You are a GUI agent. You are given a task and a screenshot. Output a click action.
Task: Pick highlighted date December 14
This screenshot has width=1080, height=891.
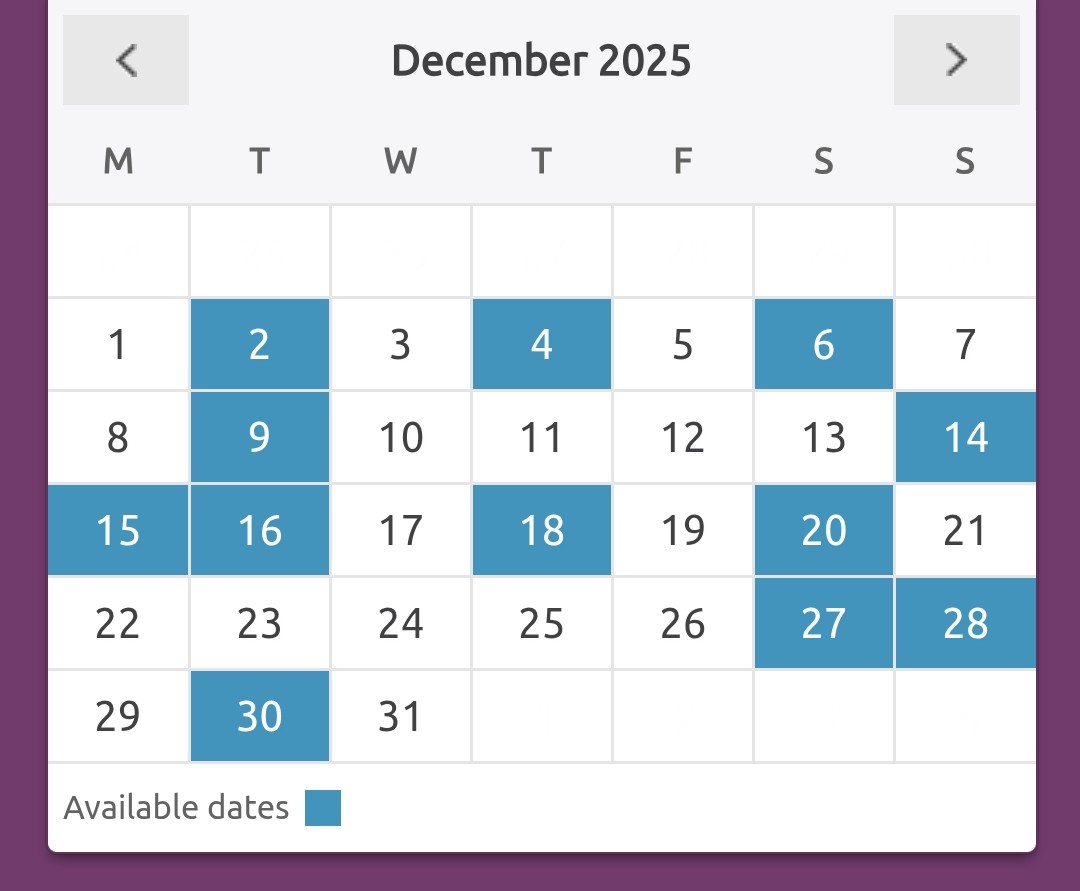click(x=966, y=437)
